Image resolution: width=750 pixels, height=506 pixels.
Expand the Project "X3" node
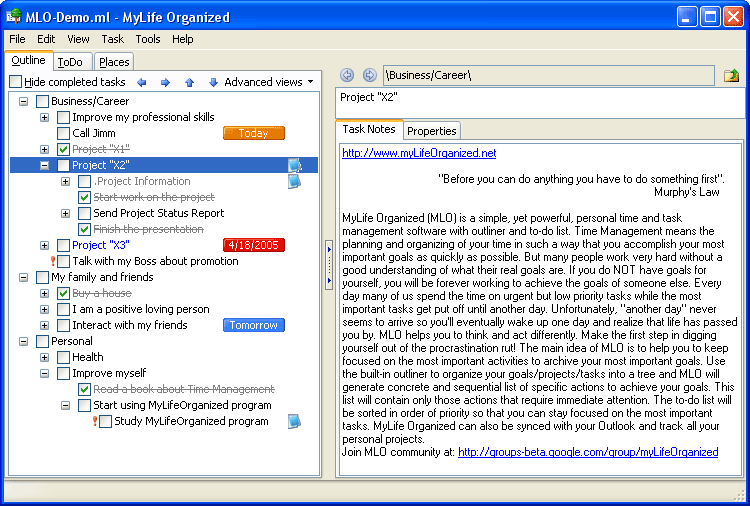[x=44, y=245]
